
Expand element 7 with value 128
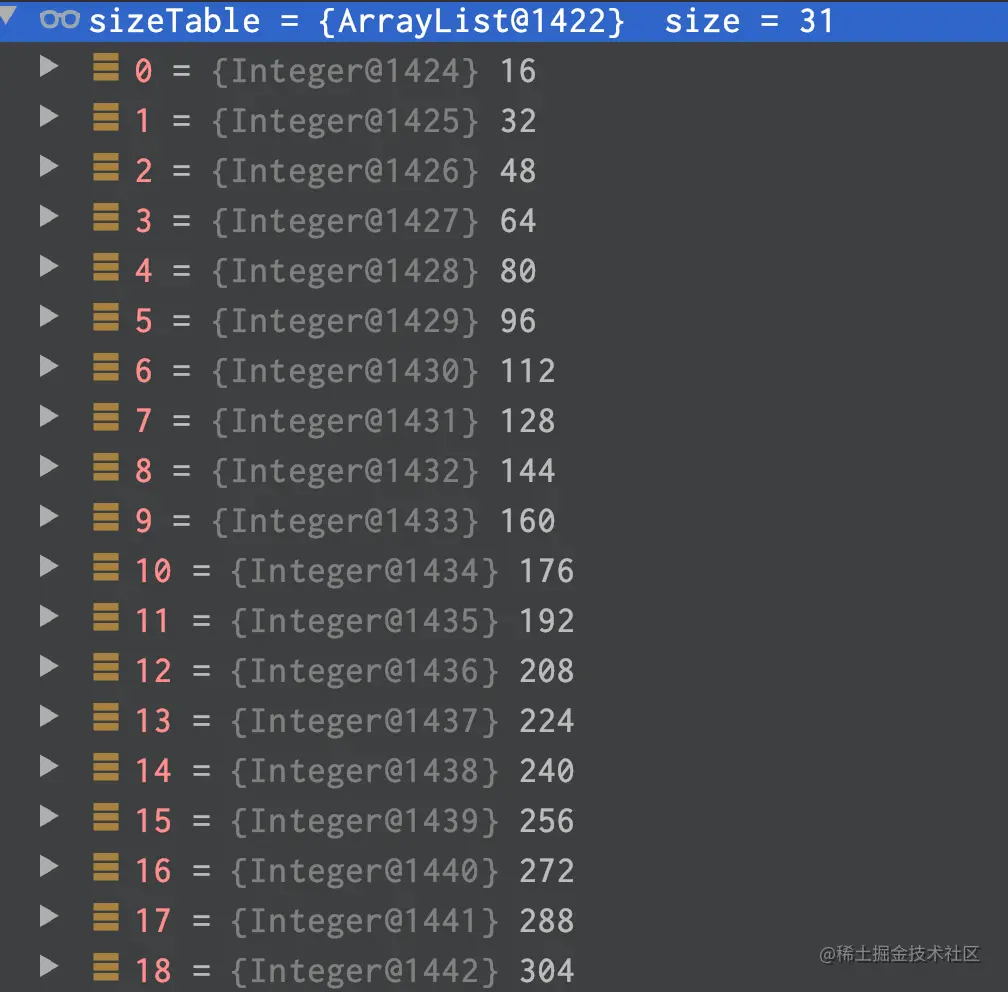pos(49,417)
